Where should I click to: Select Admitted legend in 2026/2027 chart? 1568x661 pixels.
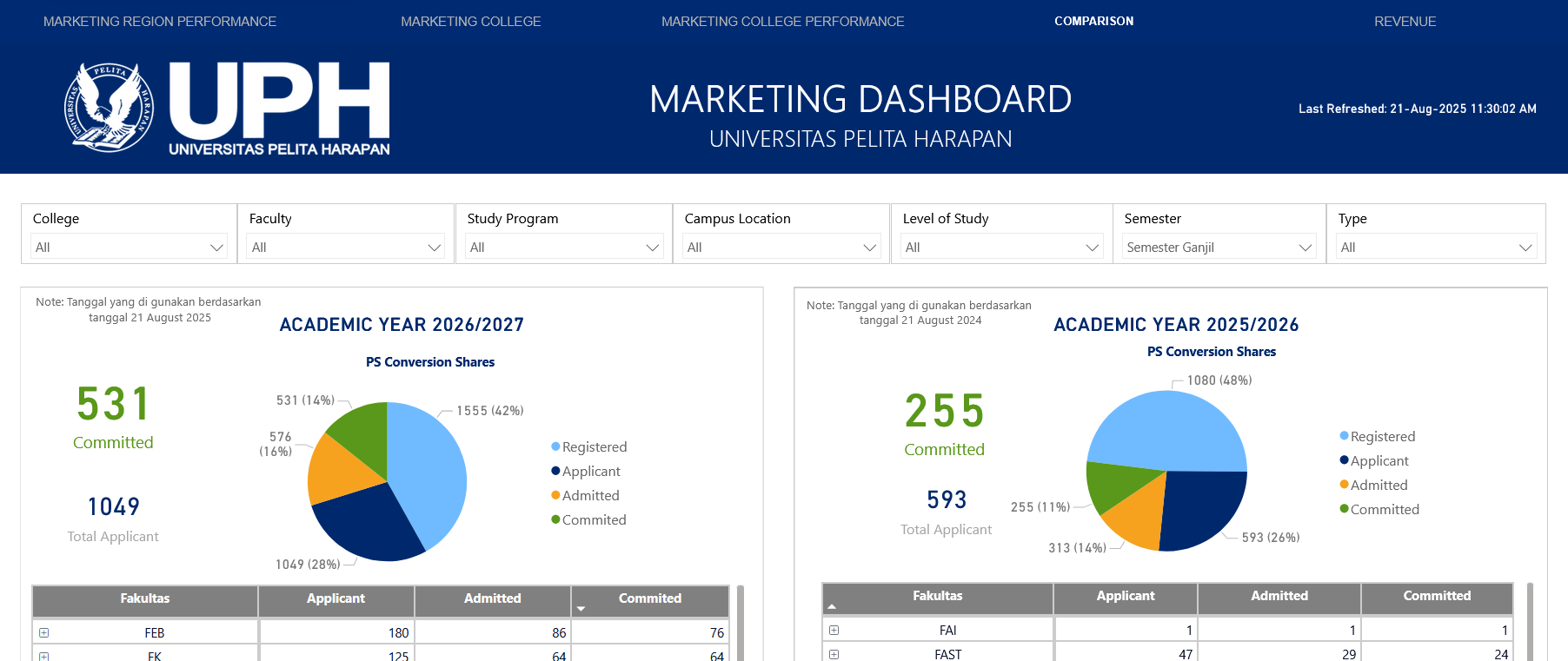[585, 495]
